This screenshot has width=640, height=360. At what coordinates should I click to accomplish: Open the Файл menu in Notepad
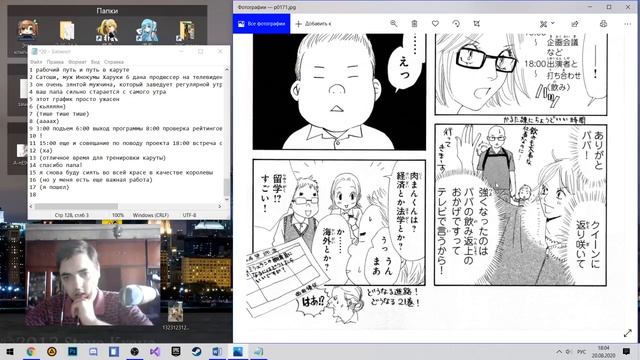point(36,62)
